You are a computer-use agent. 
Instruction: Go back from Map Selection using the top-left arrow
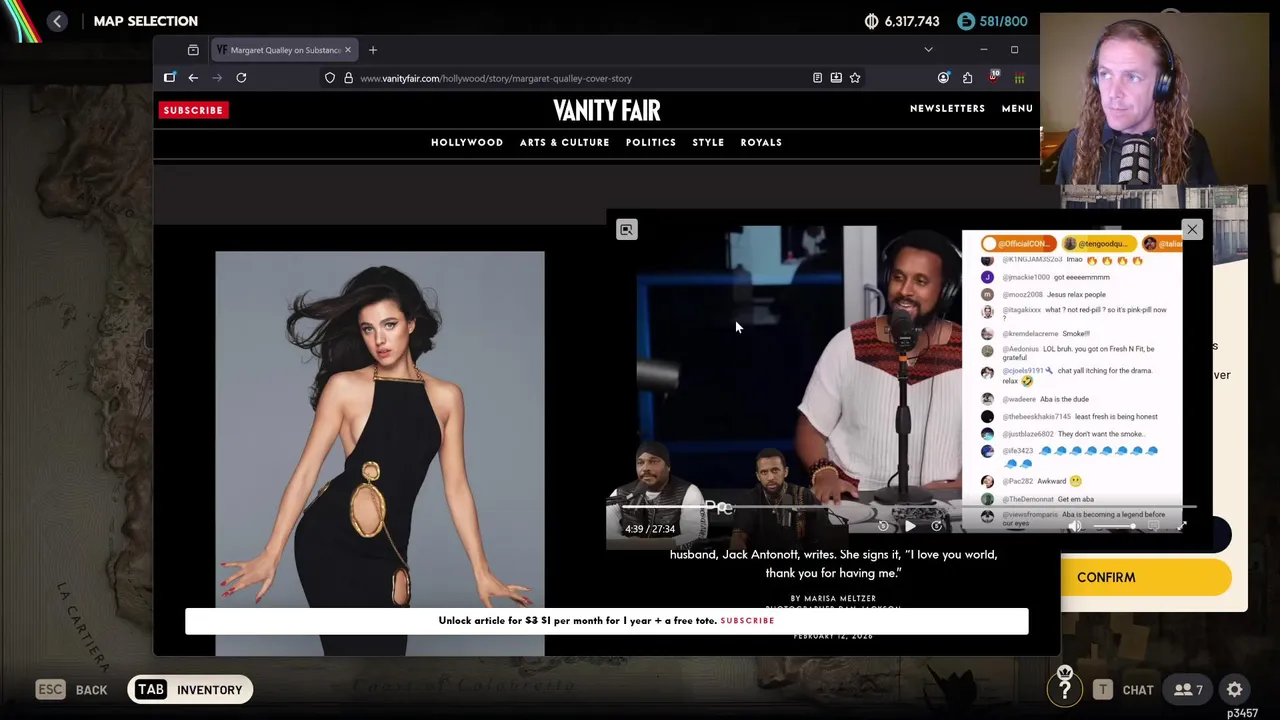(x=57, y=21)
